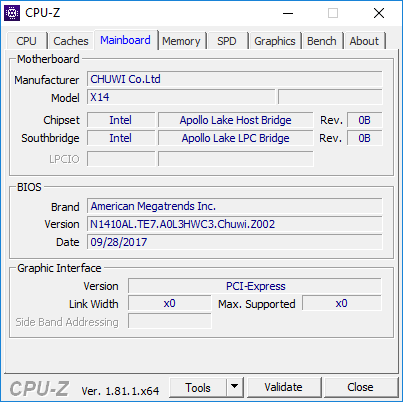
Task: Close the window with the X icon
Action: tap(379, 13)
